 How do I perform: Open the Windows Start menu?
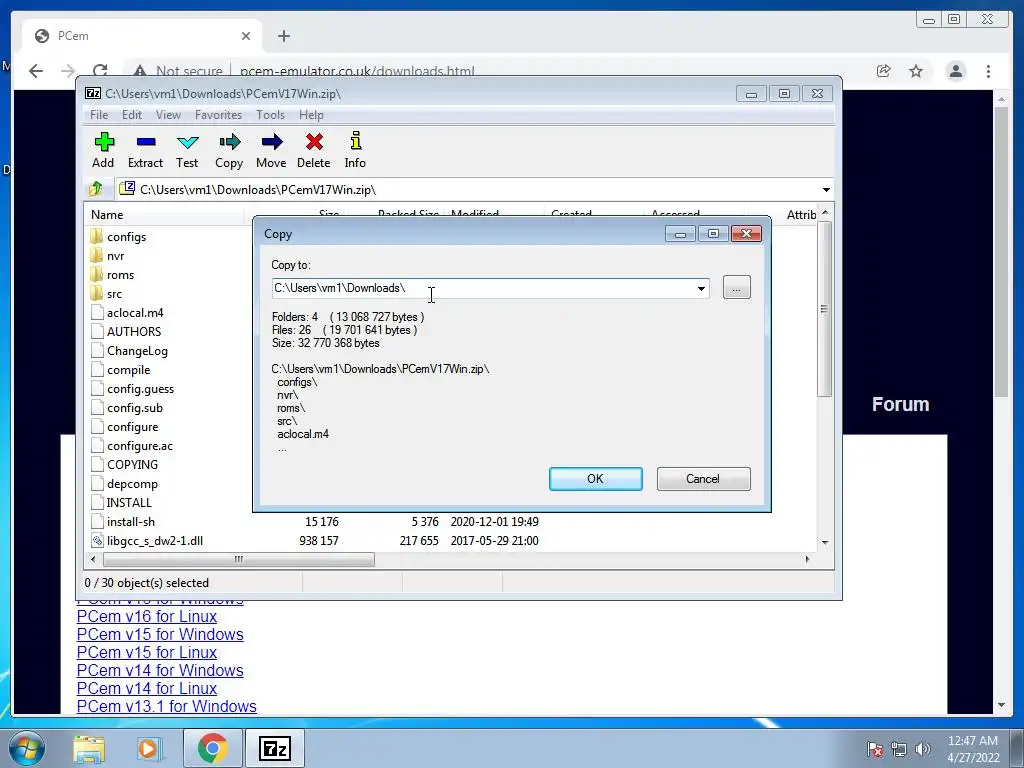click(26, 748)
